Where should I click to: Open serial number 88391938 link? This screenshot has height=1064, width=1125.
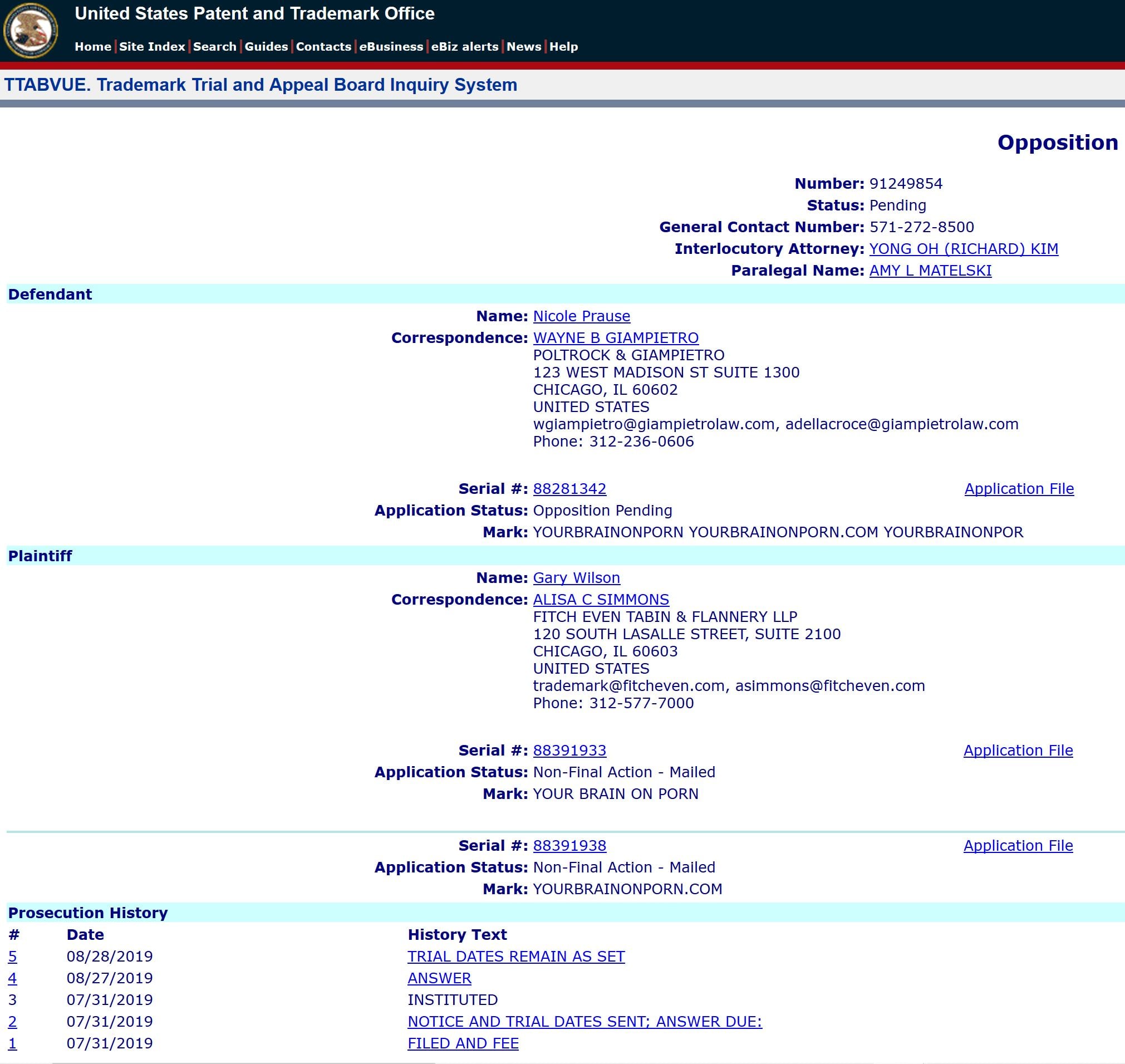[x=569, y=845]
